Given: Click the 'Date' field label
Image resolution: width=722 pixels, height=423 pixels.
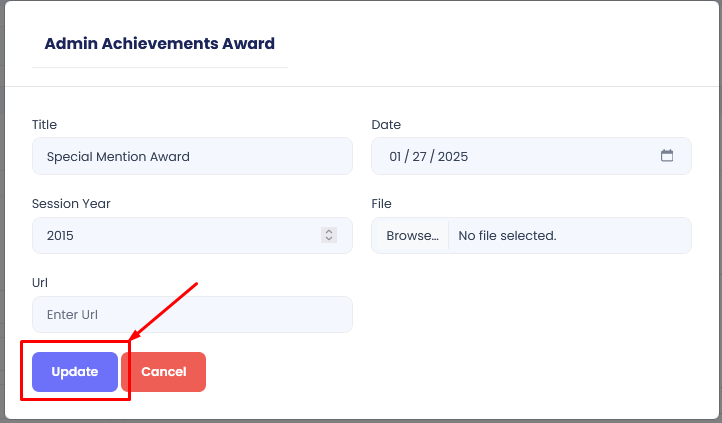Looking at the screenshot, I should (386, 125).
